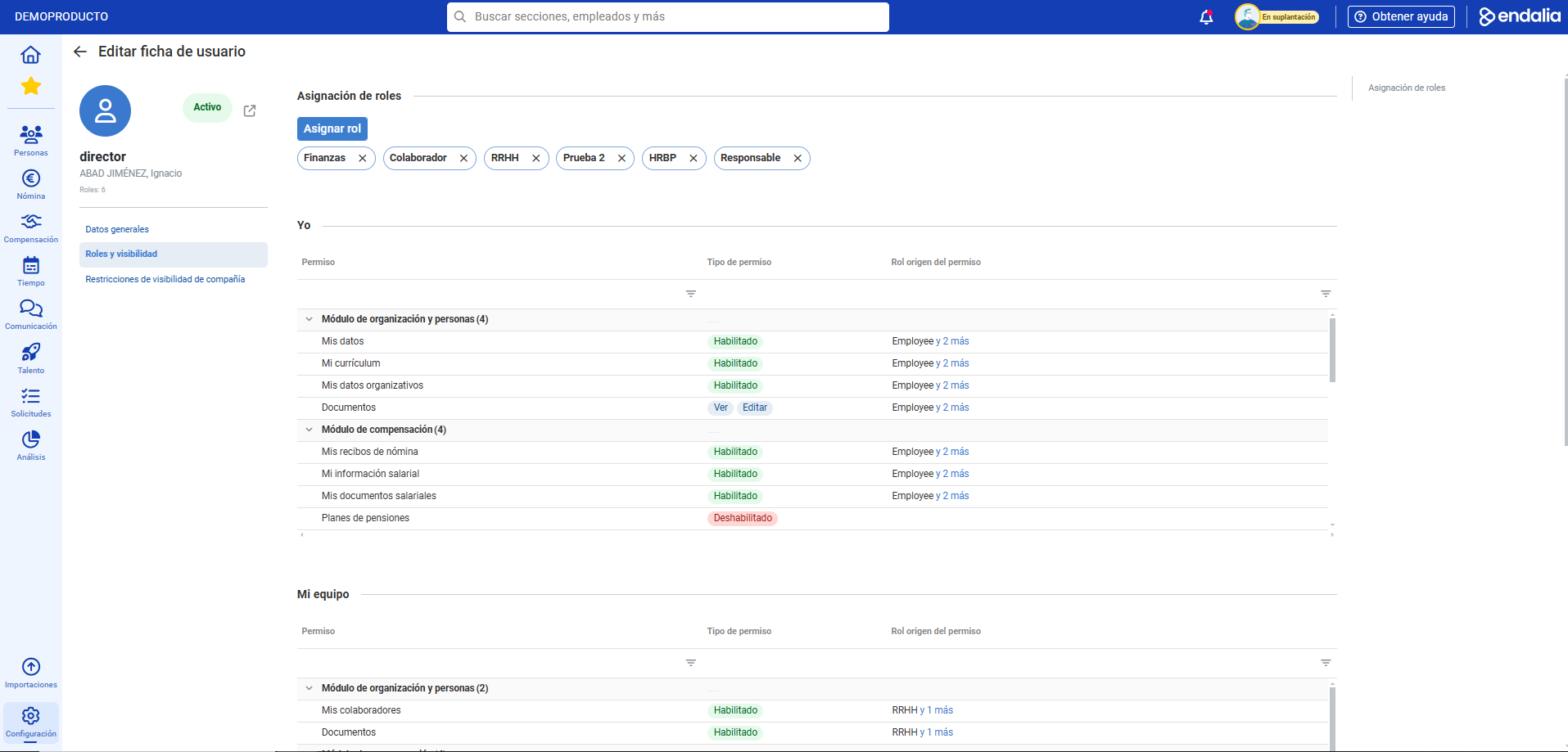Click Deshabilitado tag for Planes de pensiones
Screen dimensions: 1568x752
[743, 518]
